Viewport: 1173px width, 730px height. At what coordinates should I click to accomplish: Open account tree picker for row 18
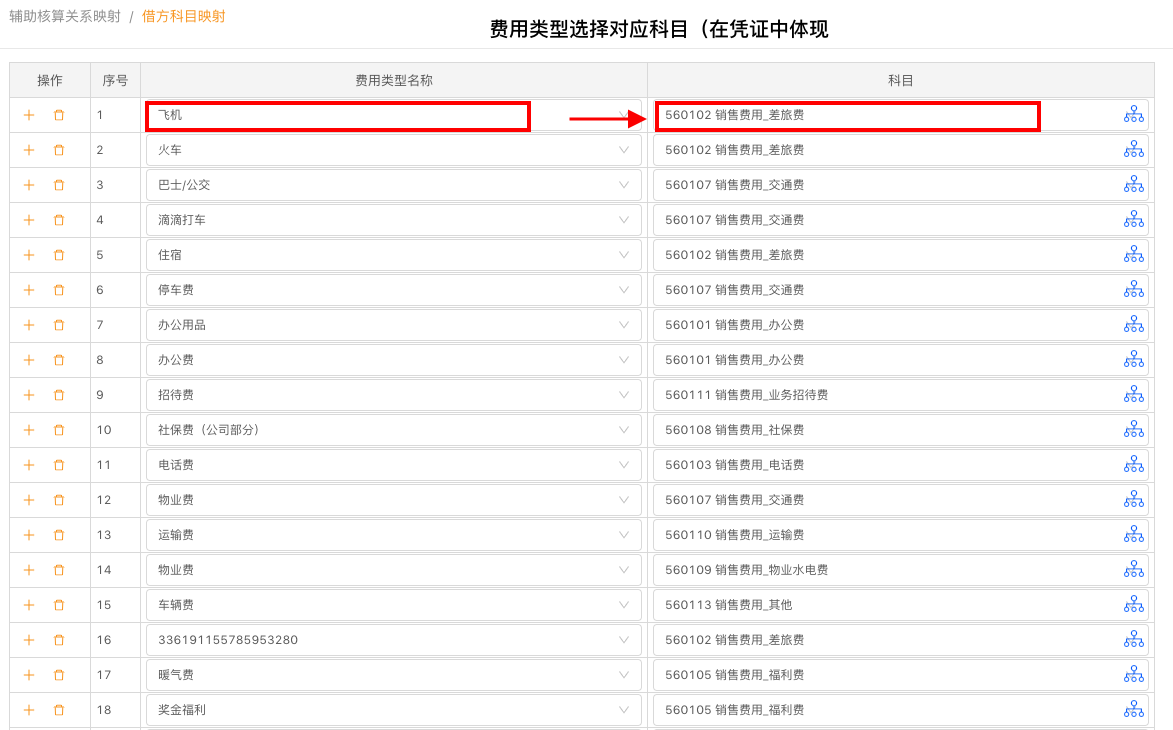1133,710
